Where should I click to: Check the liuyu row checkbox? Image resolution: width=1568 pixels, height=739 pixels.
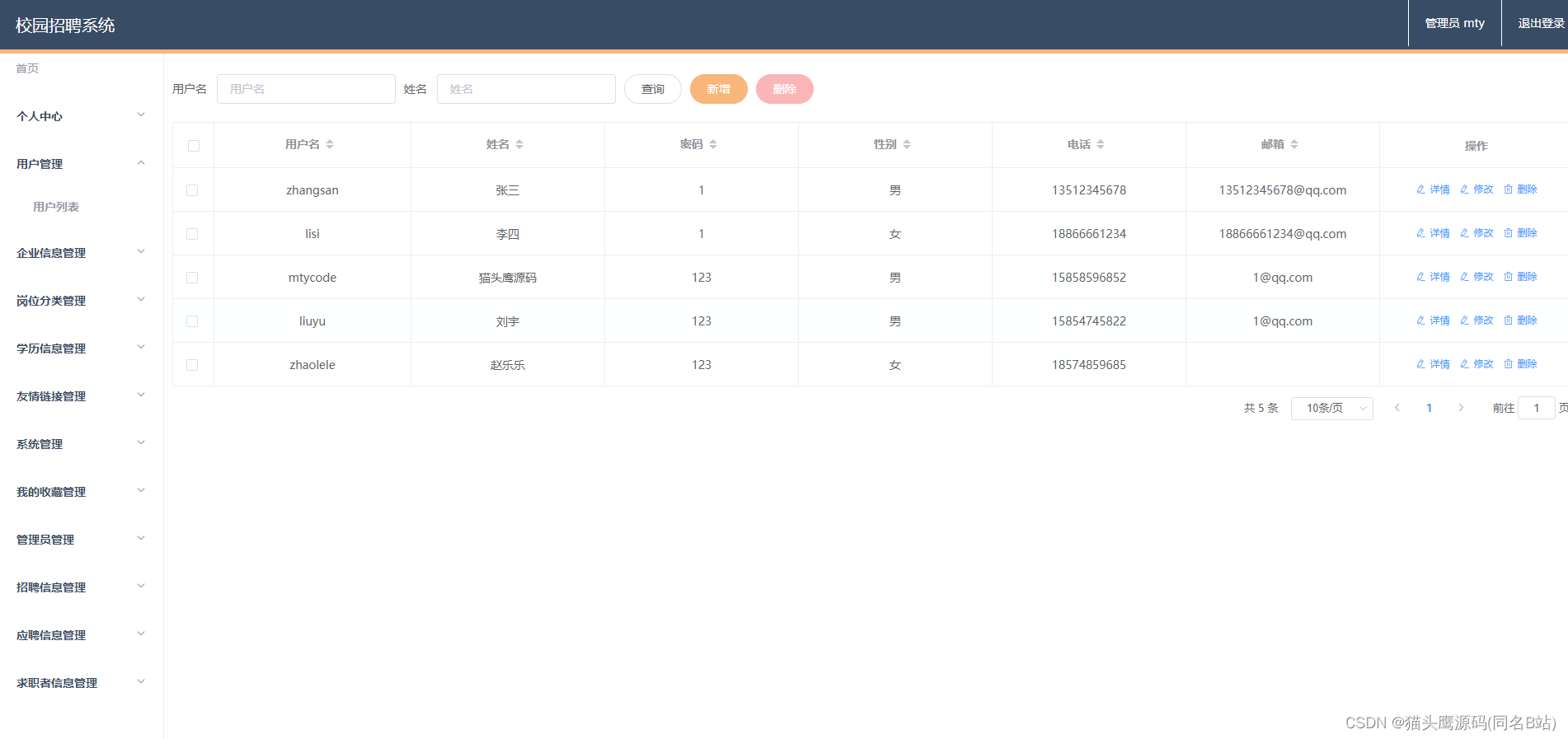click(192, 321)
